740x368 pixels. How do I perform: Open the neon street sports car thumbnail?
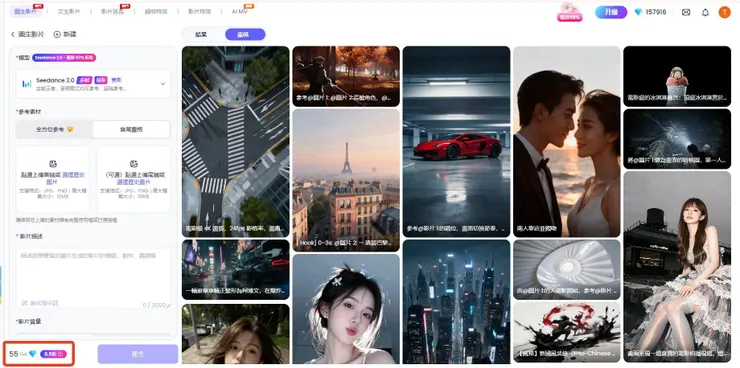(235, 269)
